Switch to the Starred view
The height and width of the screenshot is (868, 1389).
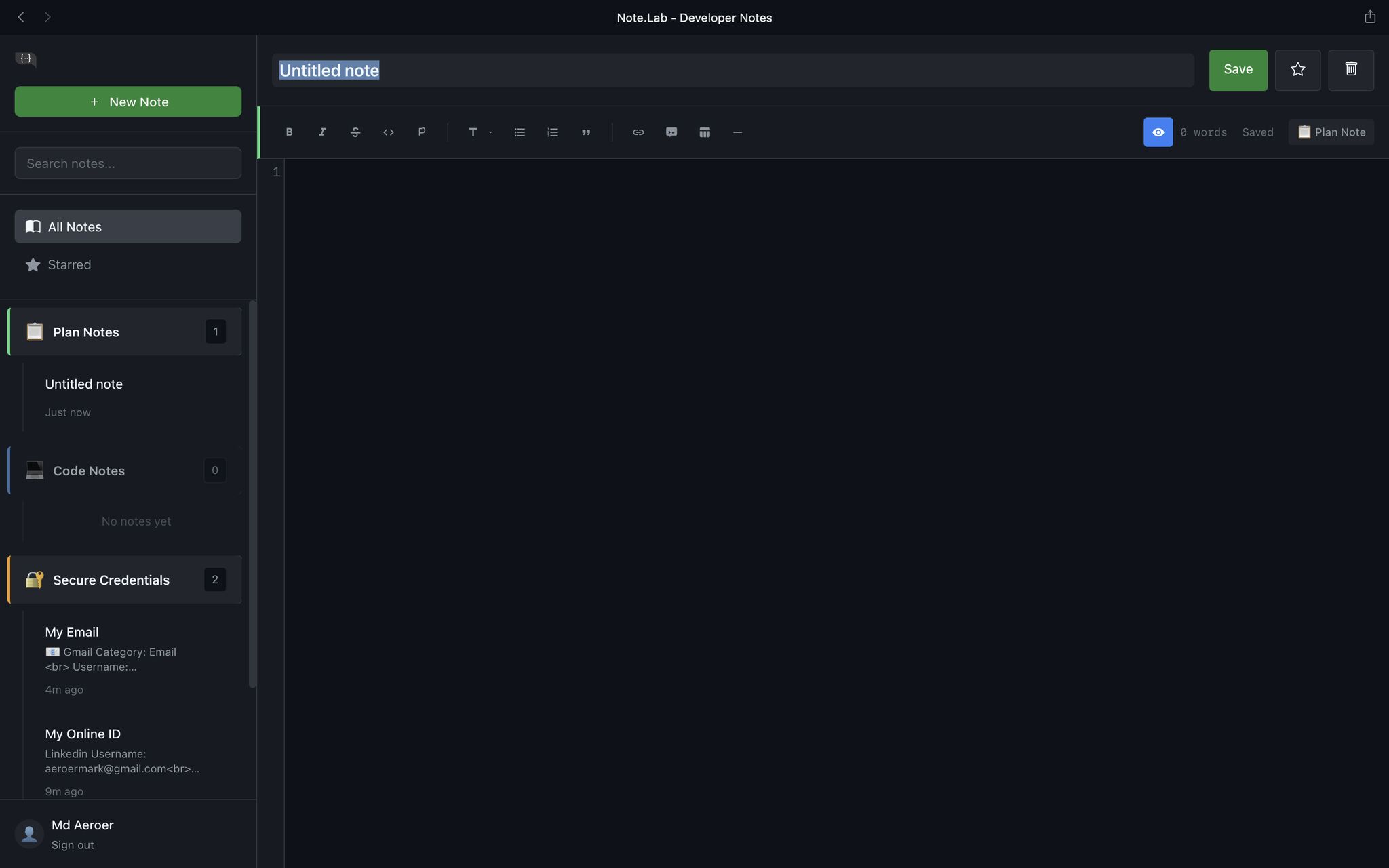coord(69,264)
